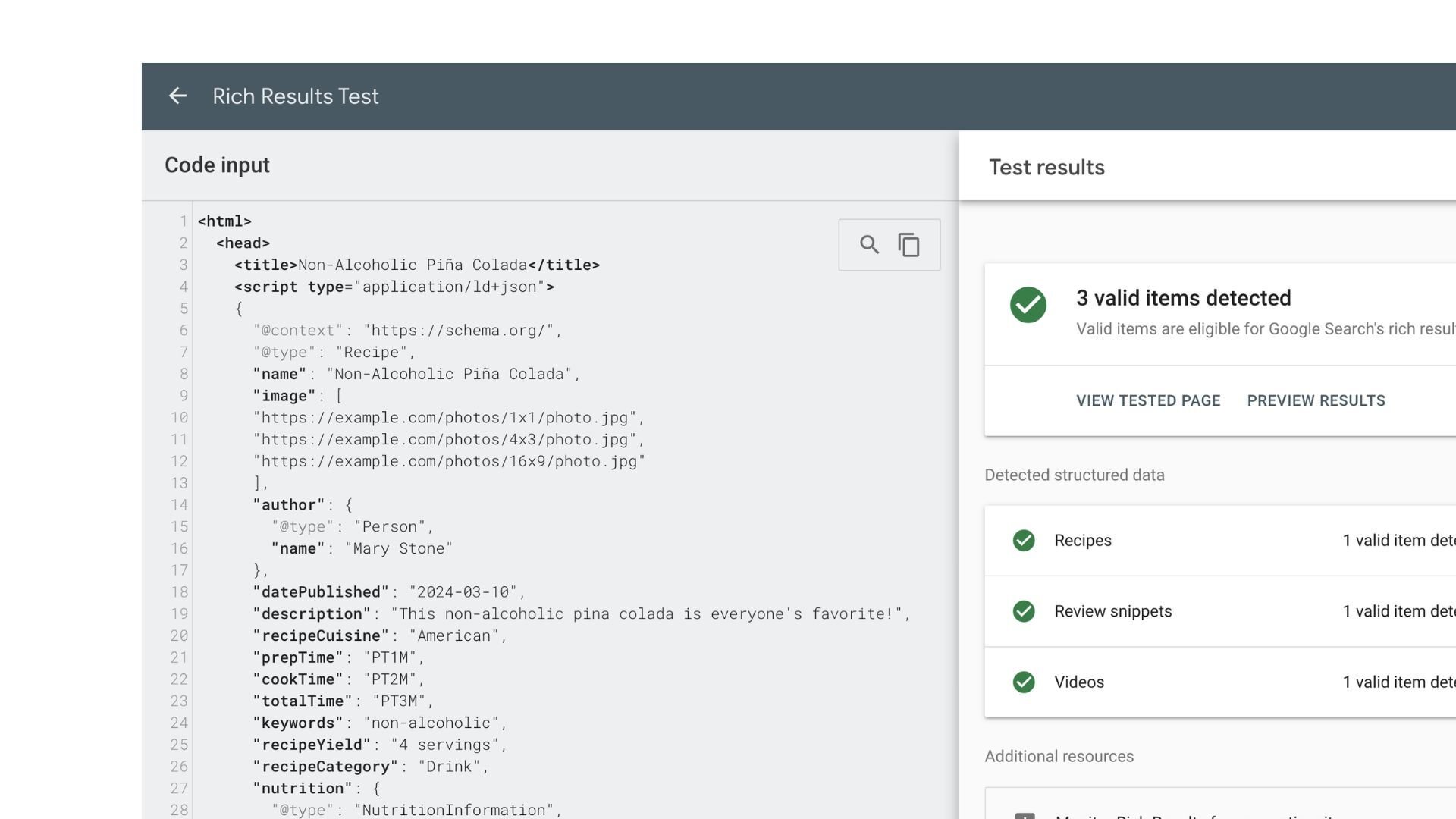Select the Code input panel header

point(217,165)
